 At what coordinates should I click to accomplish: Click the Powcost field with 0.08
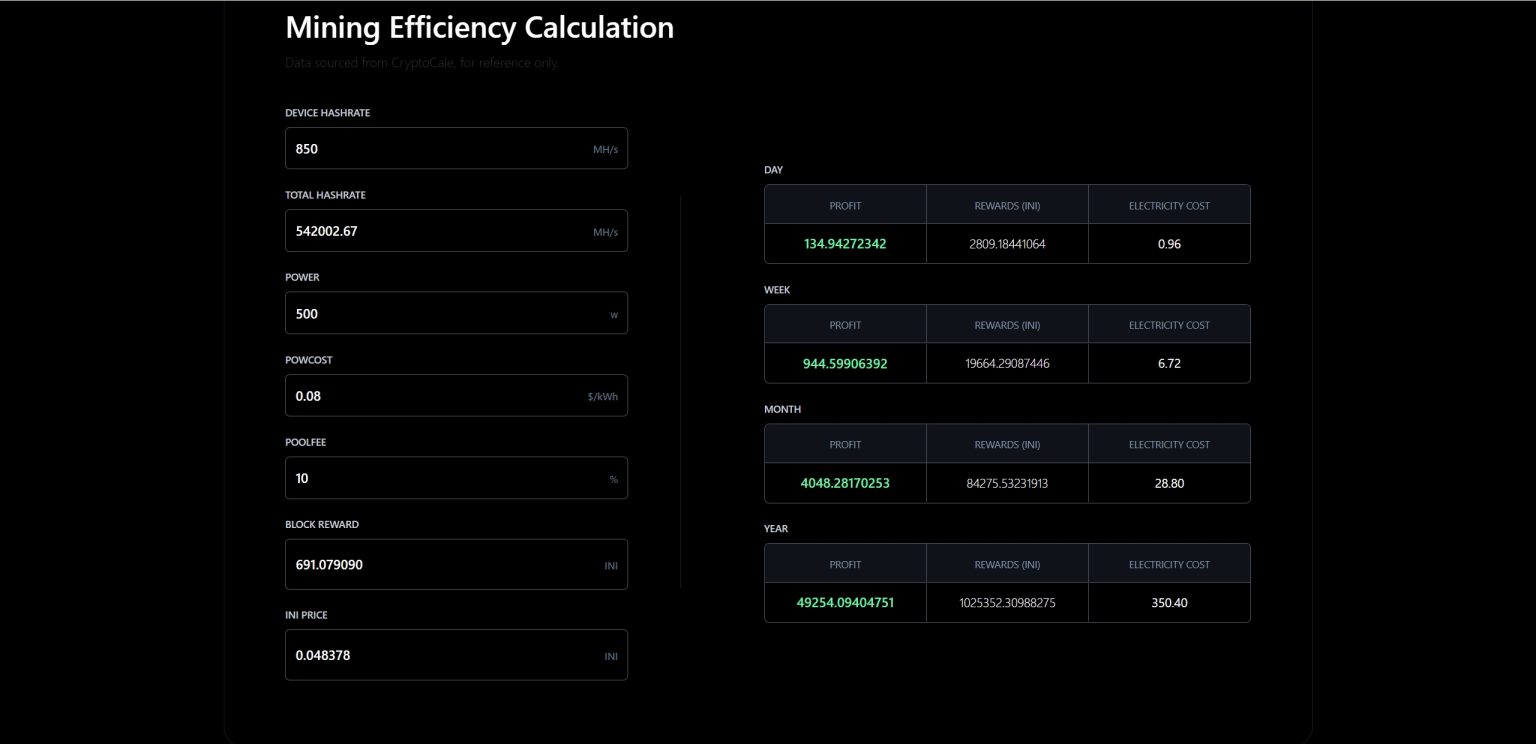[x=440, y=396]
